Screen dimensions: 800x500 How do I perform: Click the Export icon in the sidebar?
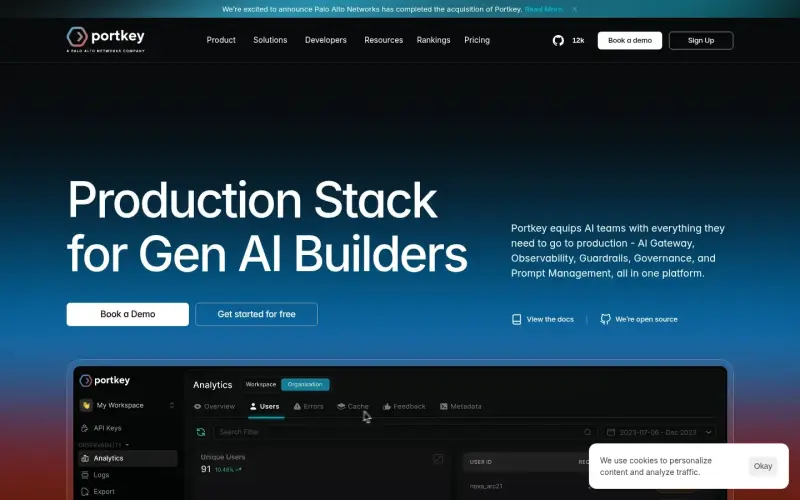coord(85,491)
